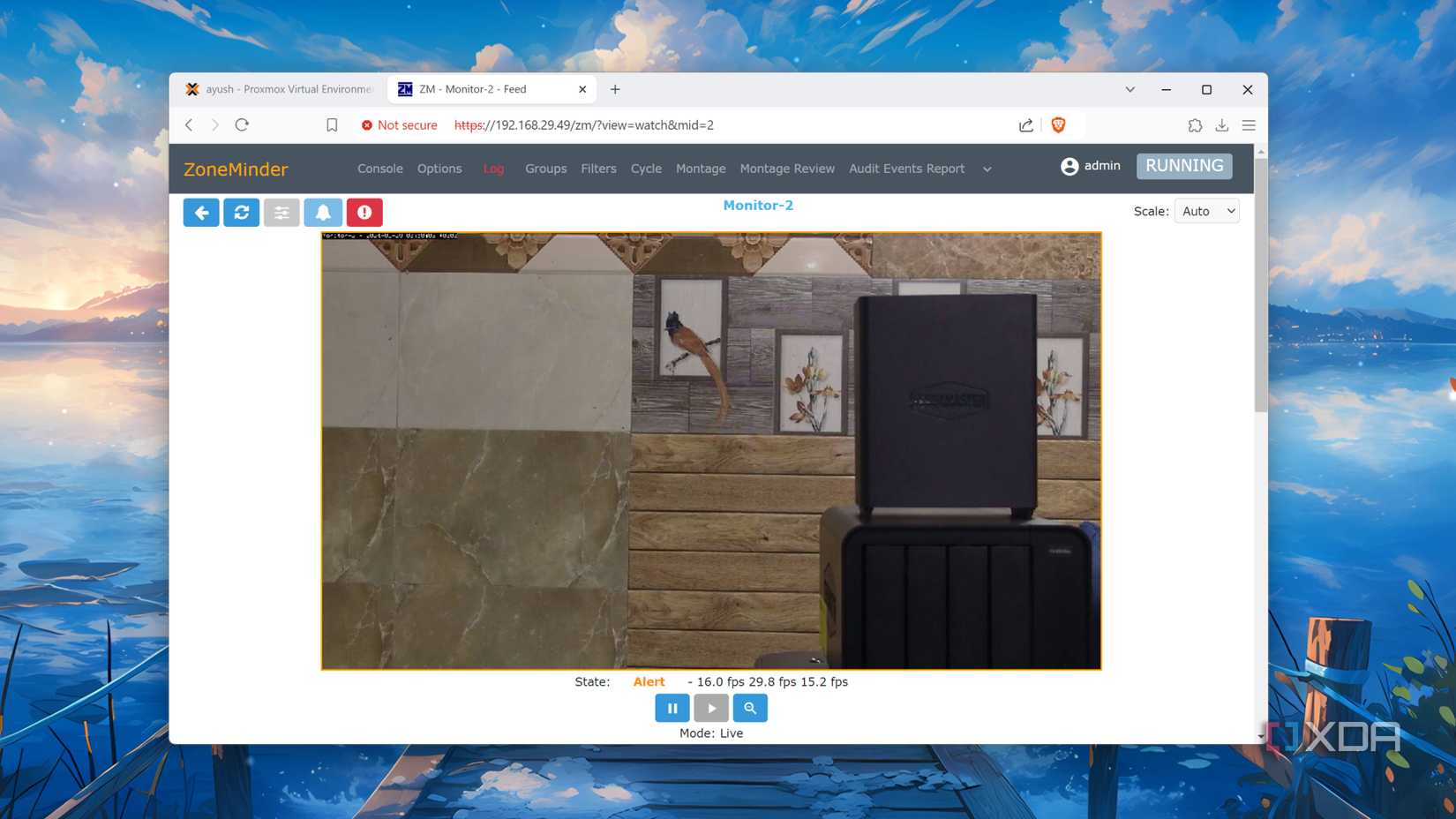This screenshot has width=1456, height=819.
Task: Click the Brave Shields icon in address bar
Action: [x=1057, y=124]
